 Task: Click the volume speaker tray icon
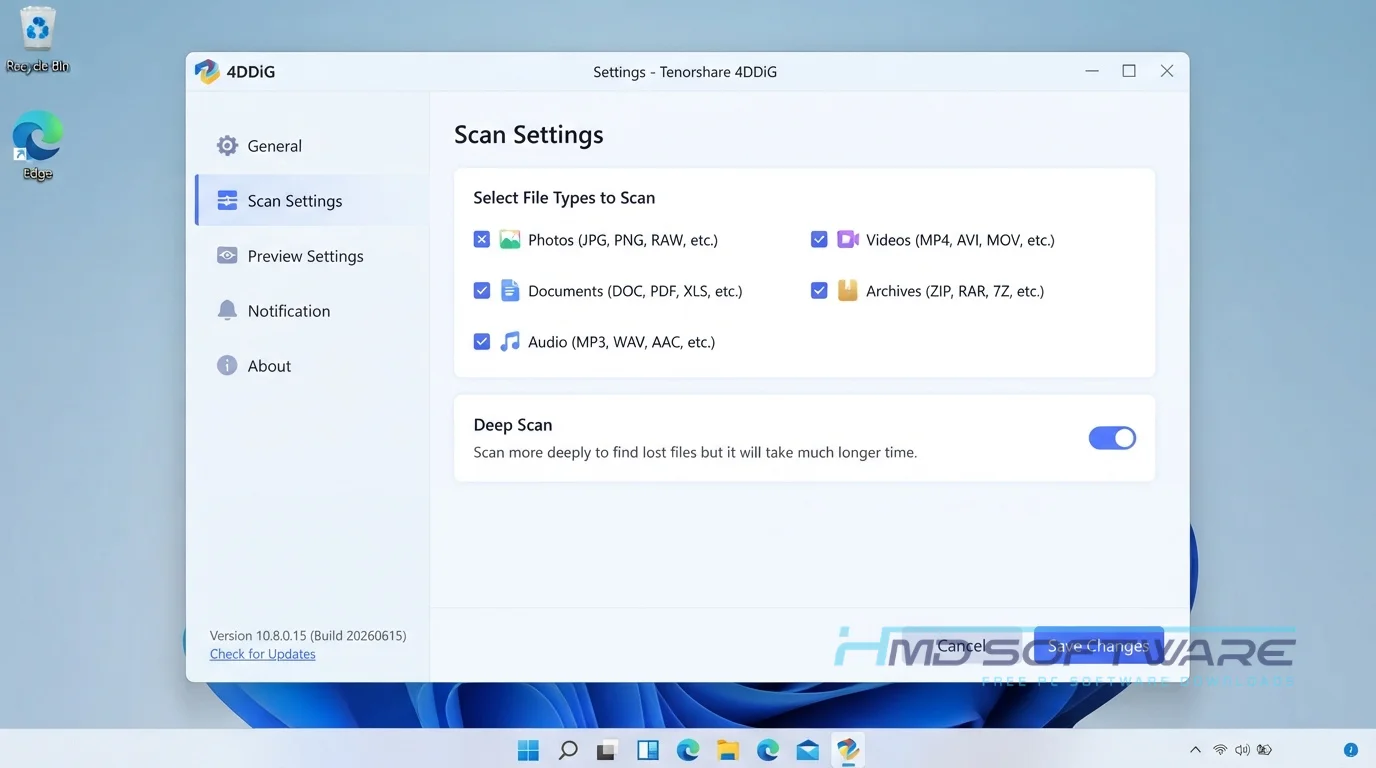pos(1242,750)
